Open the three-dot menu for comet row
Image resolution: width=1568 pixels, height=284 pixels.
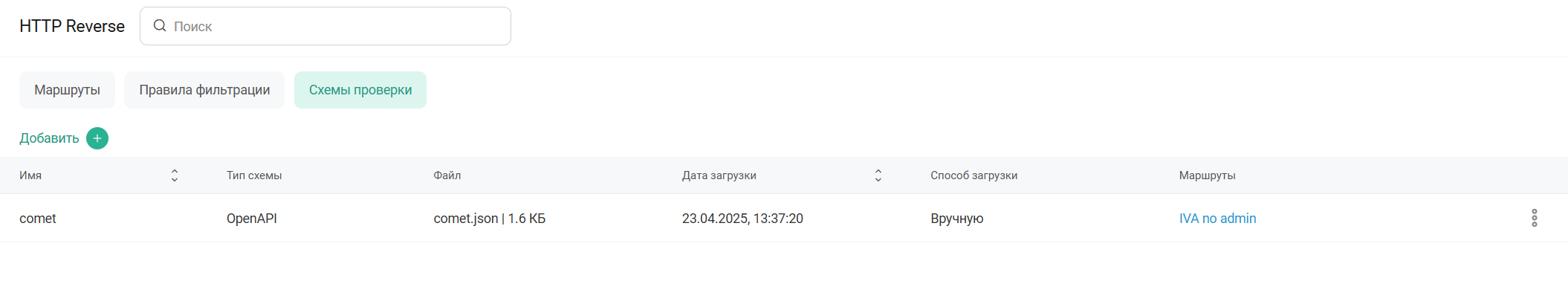1534,218
